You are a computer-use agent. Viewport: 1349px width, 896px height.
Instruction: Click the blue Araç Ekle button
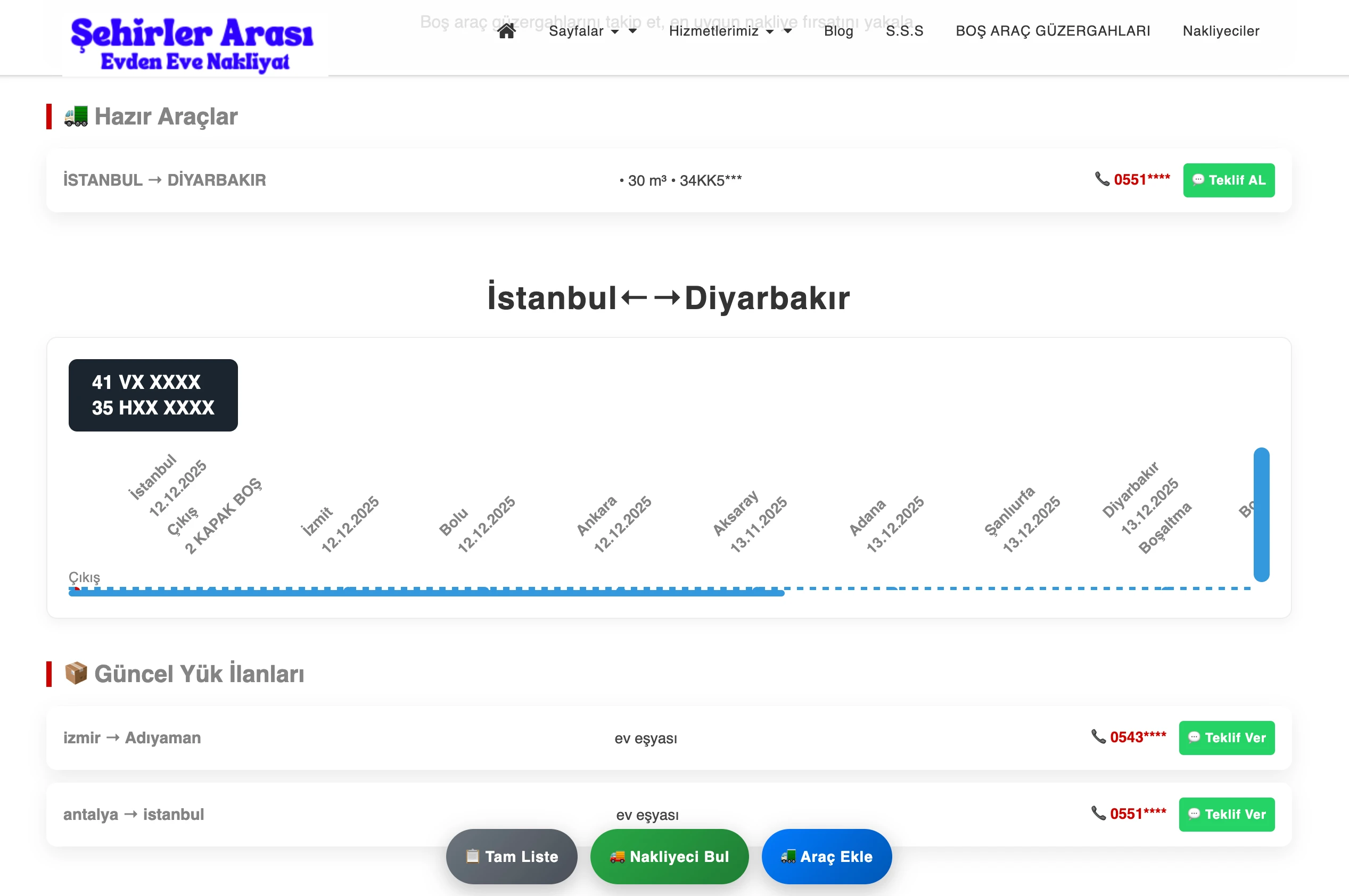(826, 856)
